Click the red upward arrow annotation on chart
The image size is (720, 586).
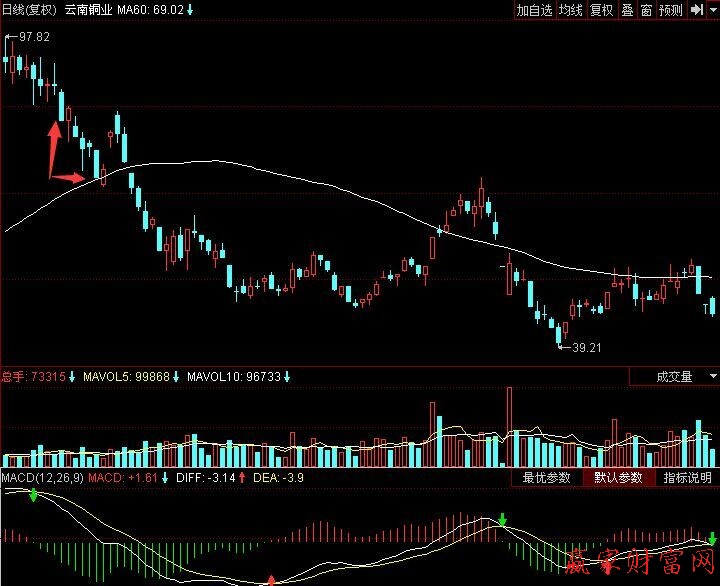(x=55, y=138)
